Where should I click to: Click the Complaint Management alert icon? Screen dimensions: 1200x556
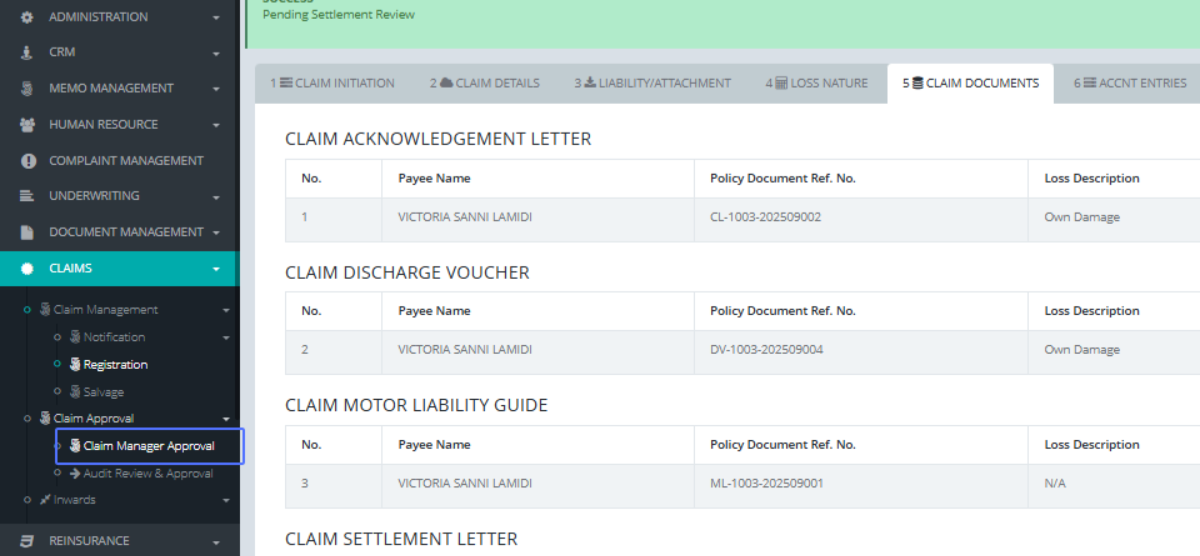[x=27, y=160]
